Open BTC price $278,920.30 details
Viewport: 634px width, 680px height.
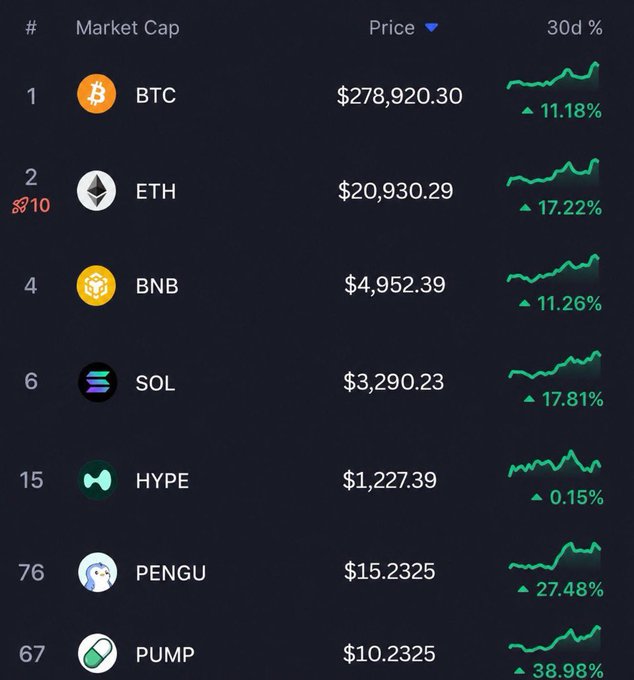tap(399, 95)
